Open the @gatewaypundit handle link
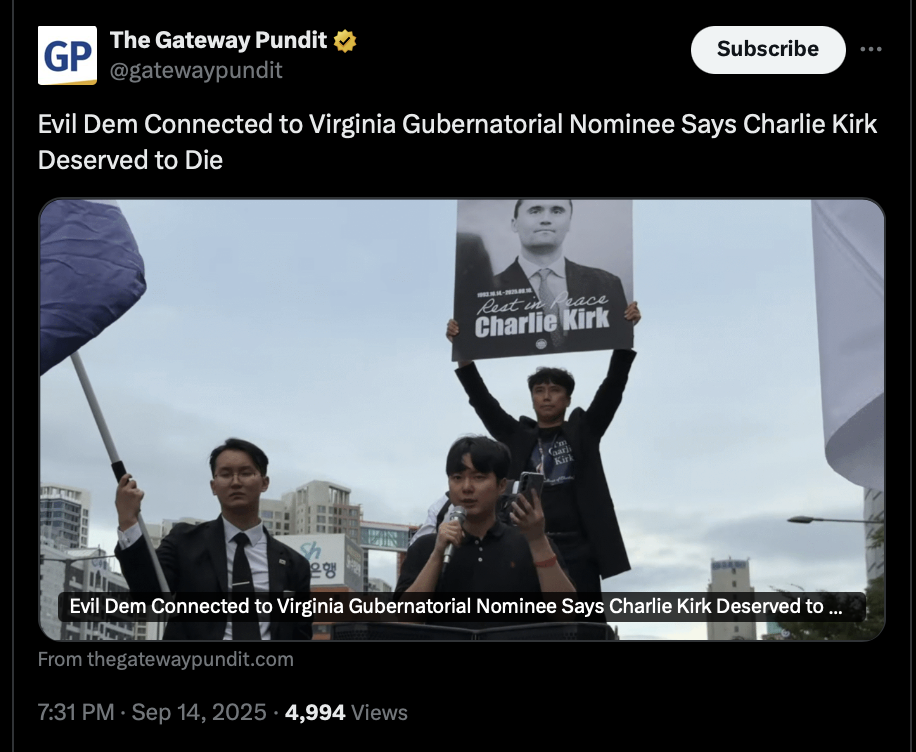The image size is (916, 752). [x=196, y=71]
